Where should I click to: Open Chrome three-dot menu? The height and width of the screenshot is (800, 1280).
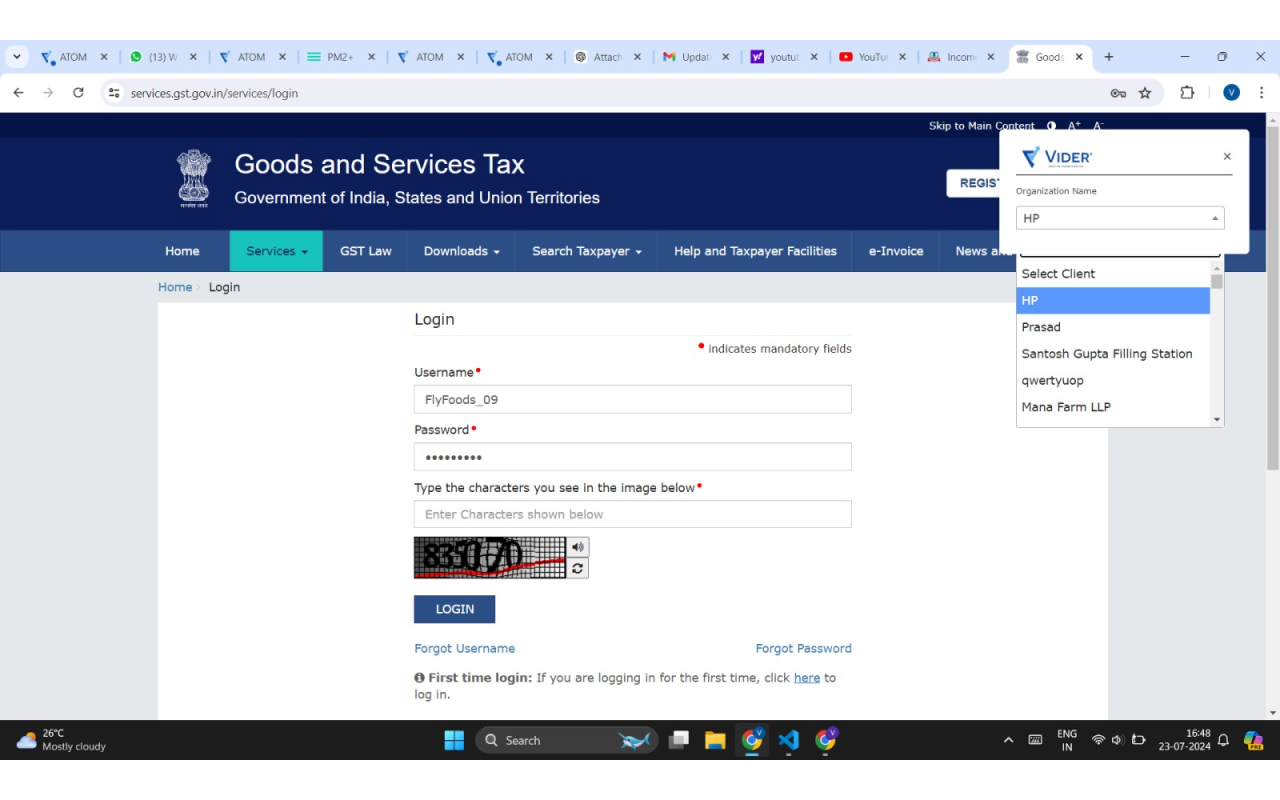click(1261, 93)
